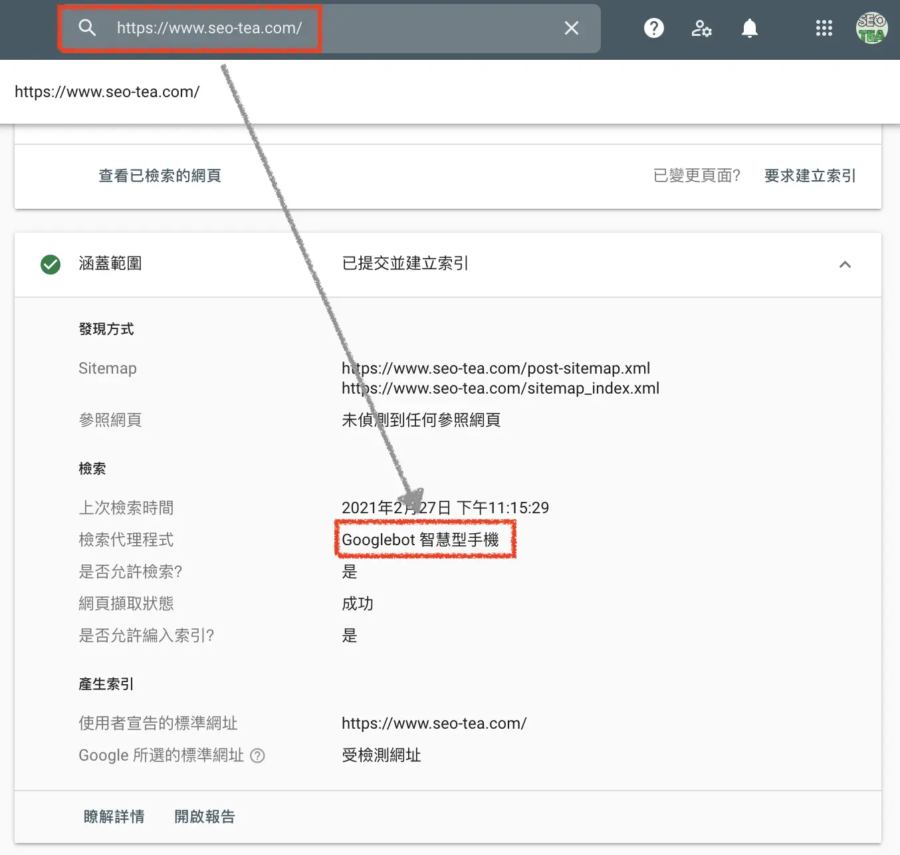Click the 已提交並建立索引 status text

405,264
